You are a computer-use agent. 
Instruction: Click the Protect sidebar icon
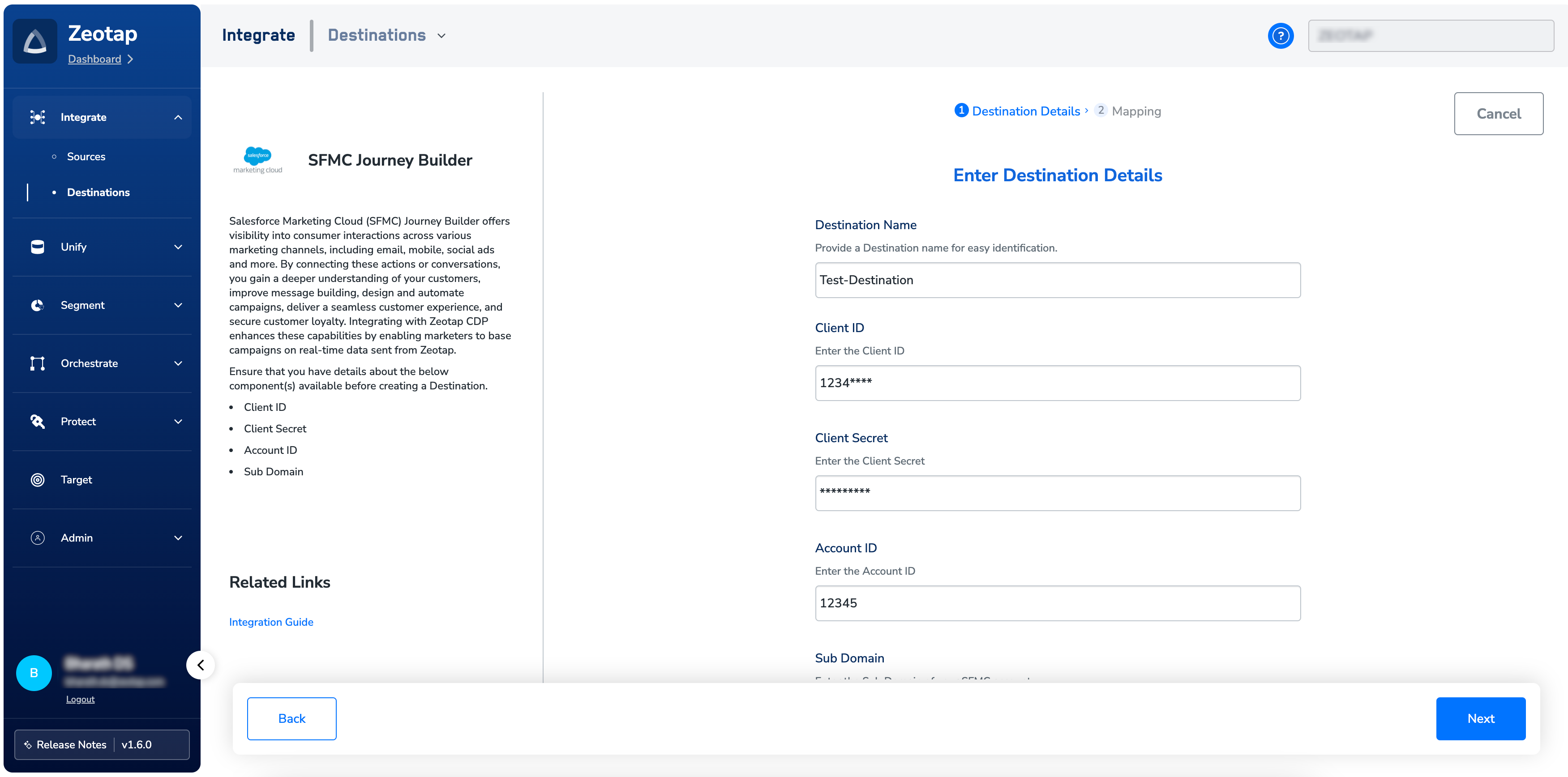click(x=37, y=422)
